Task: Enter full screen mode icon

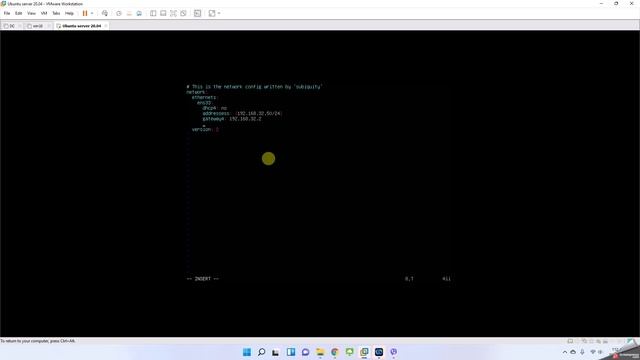Action: coord(173,13)
